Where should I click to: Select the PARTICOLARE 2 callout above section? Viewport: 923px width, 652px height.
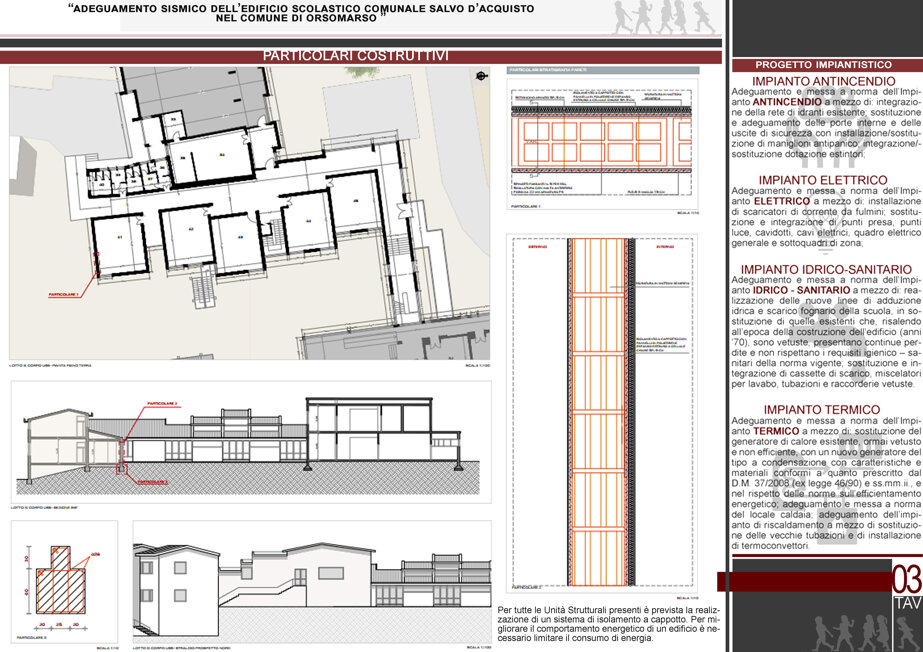[162, 404]
